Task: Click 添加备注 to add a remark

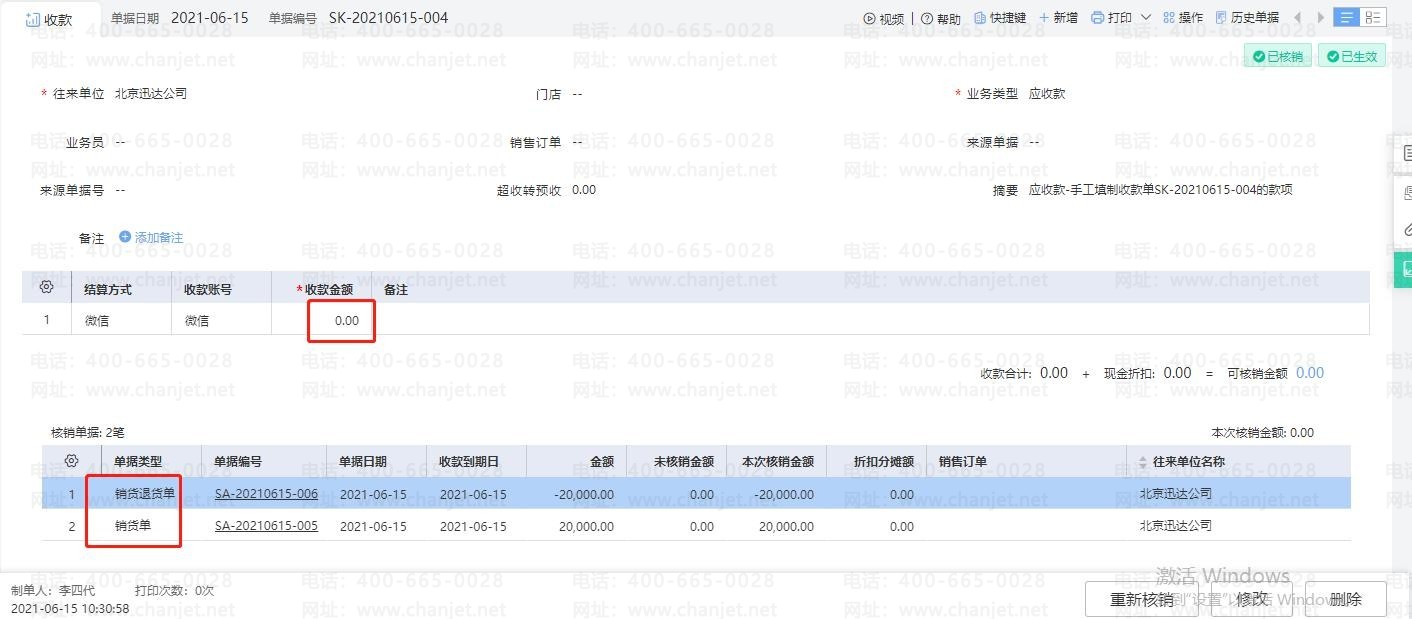Action: pyautogui.click(x=151, y=237)
